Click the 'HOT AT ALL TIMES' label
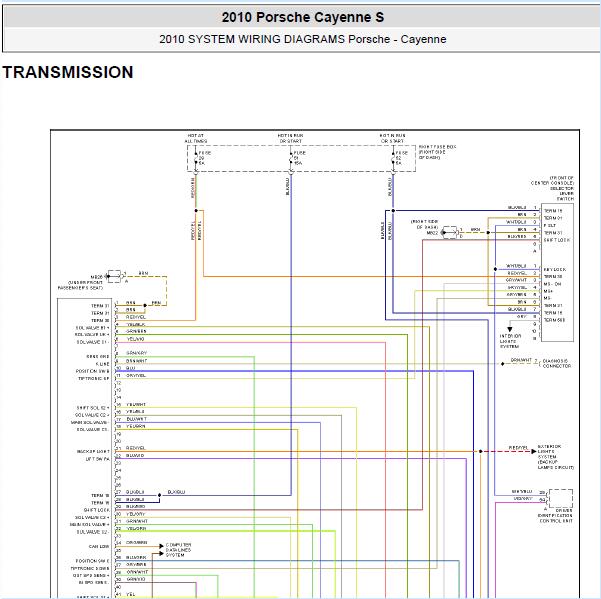Screen dimensions: 601x599 (195, 137)
